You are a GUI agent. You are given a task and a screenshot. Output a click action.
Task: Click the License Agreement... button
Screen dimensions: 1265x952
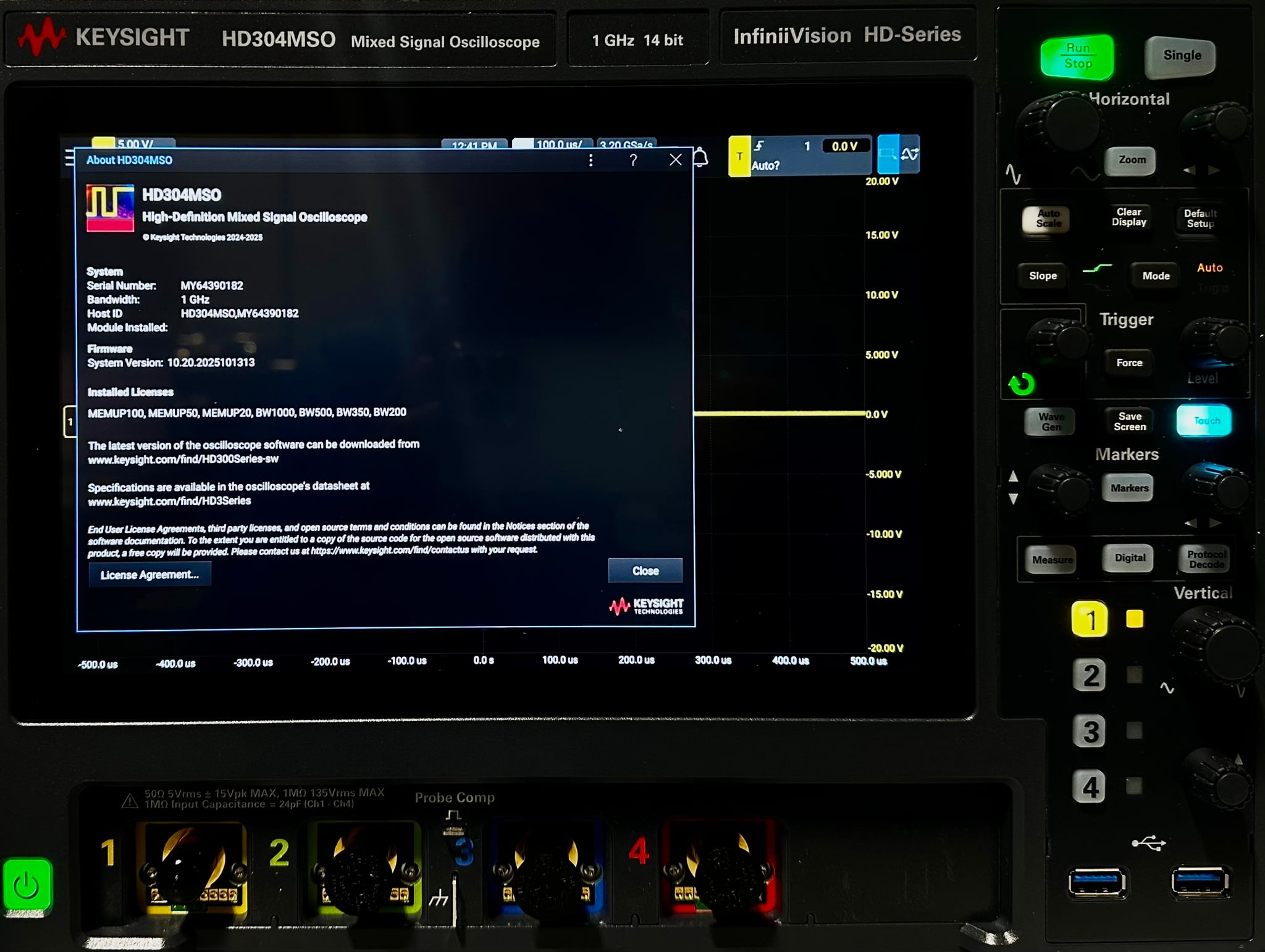pyautogui.click(x=149, y=575)
